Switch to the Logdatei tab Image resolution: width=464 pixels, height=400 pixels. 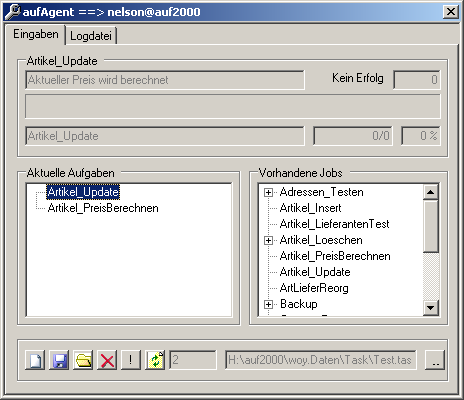point(91,36)
